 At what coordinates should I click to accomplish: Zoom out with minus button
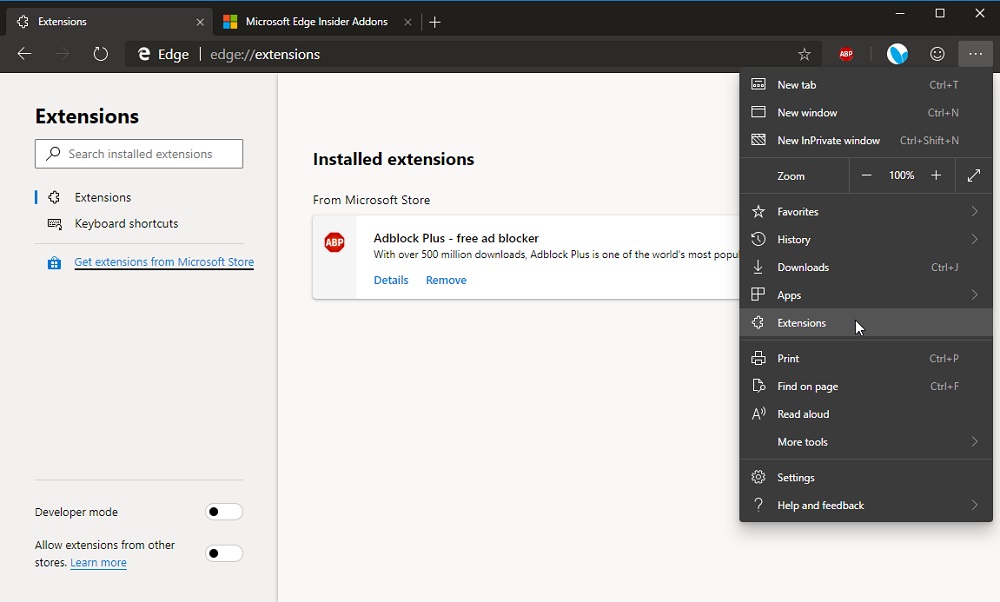pos(866,175)
